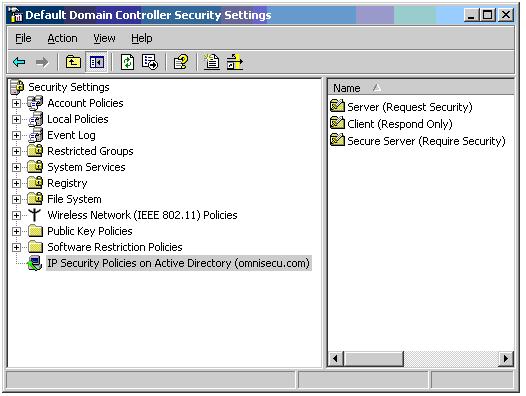Viewport: 526px width, 396px height.
Task: Expand the Event Log node
Action: tap(16, 135)
